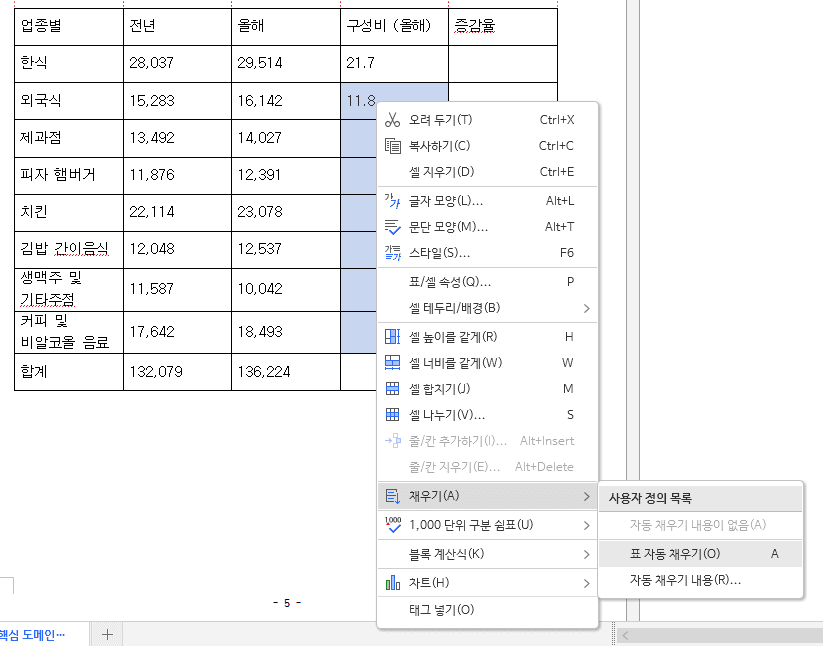Screen dimensions: 823x646
Task: Select Equal Cell Height (셀 높이를 같게)
Action: click(391, 337)
